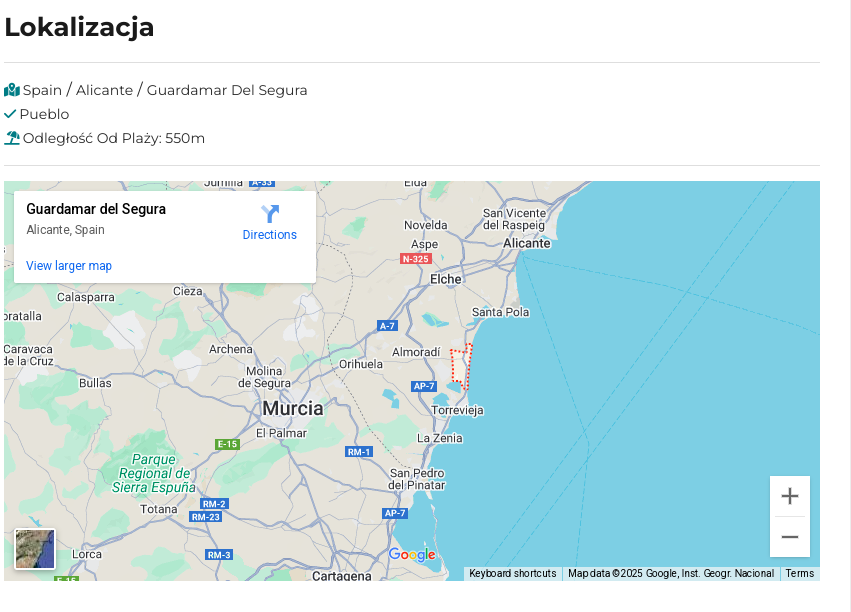Screen dimensions: 851x612
Task: Click the Lorca label on map
Action: (87, 554)
